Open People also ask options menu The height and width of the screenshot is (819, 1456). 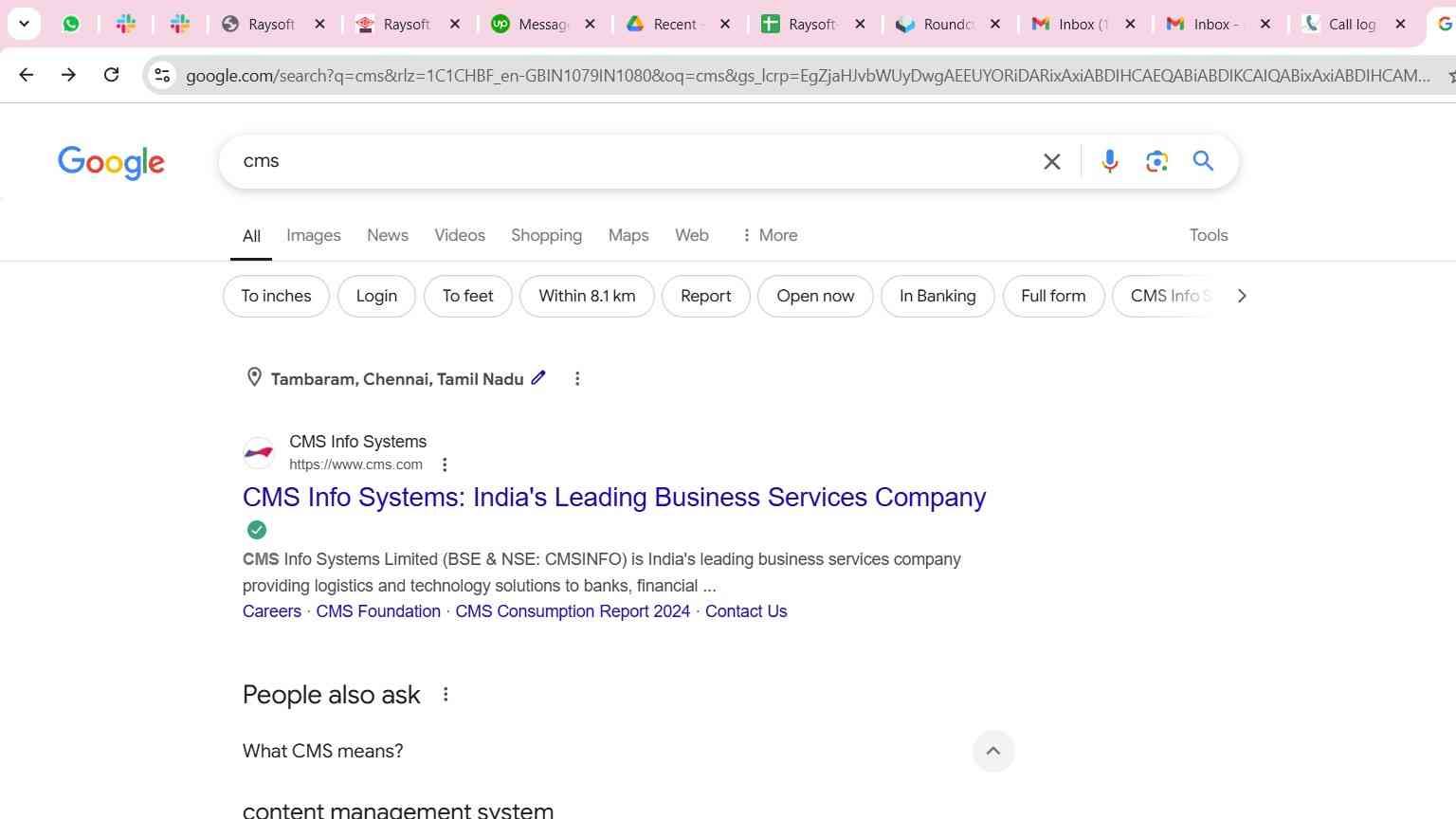click(446, 695)
